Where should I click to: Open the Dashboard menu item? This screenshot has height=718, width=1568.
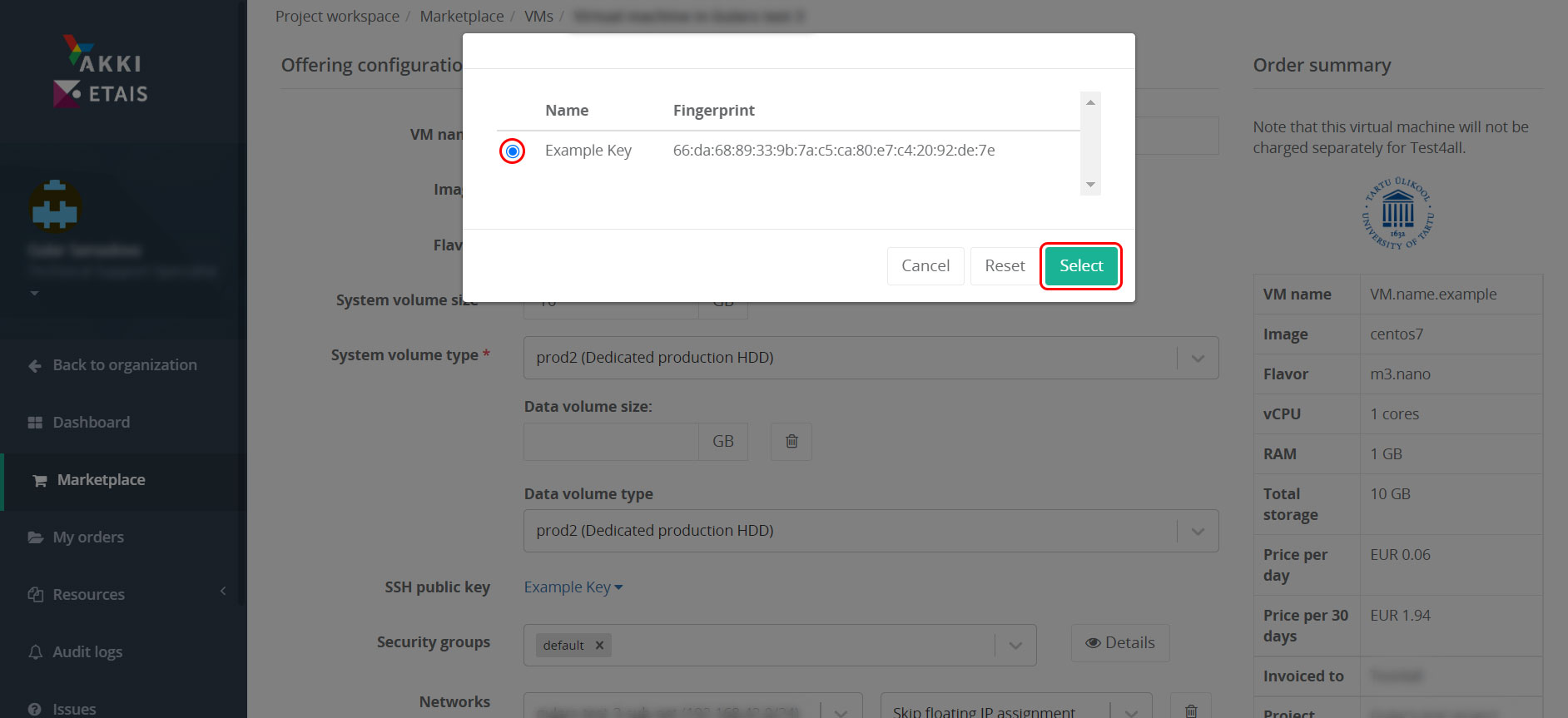click(x=91, y=423)
